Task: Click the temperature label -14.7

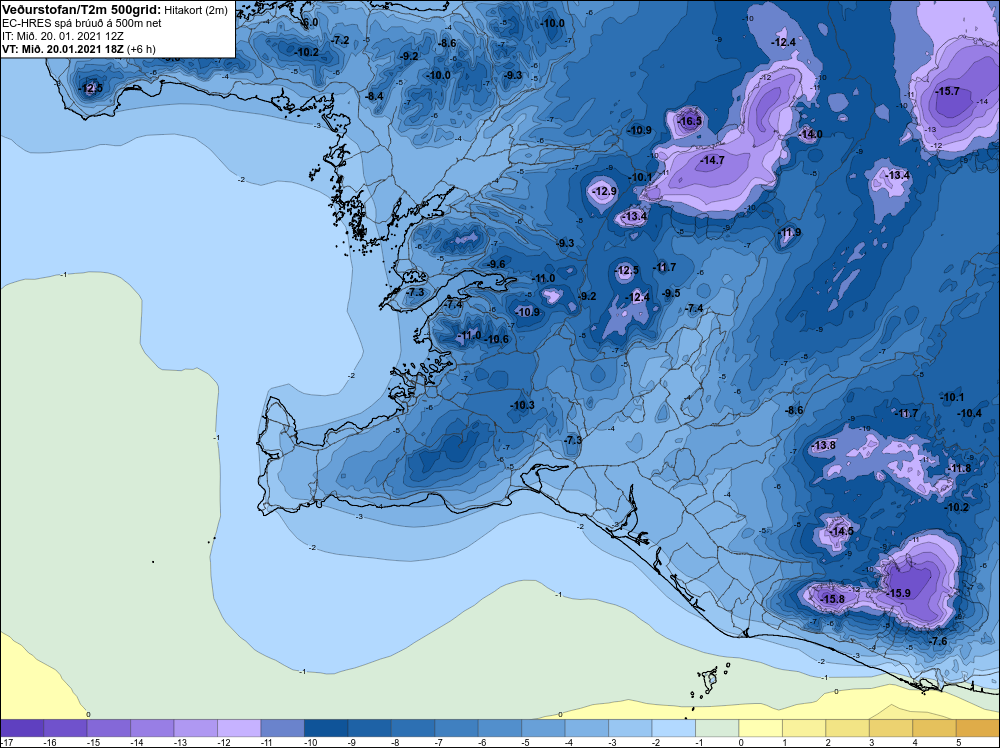Action: 712,160
